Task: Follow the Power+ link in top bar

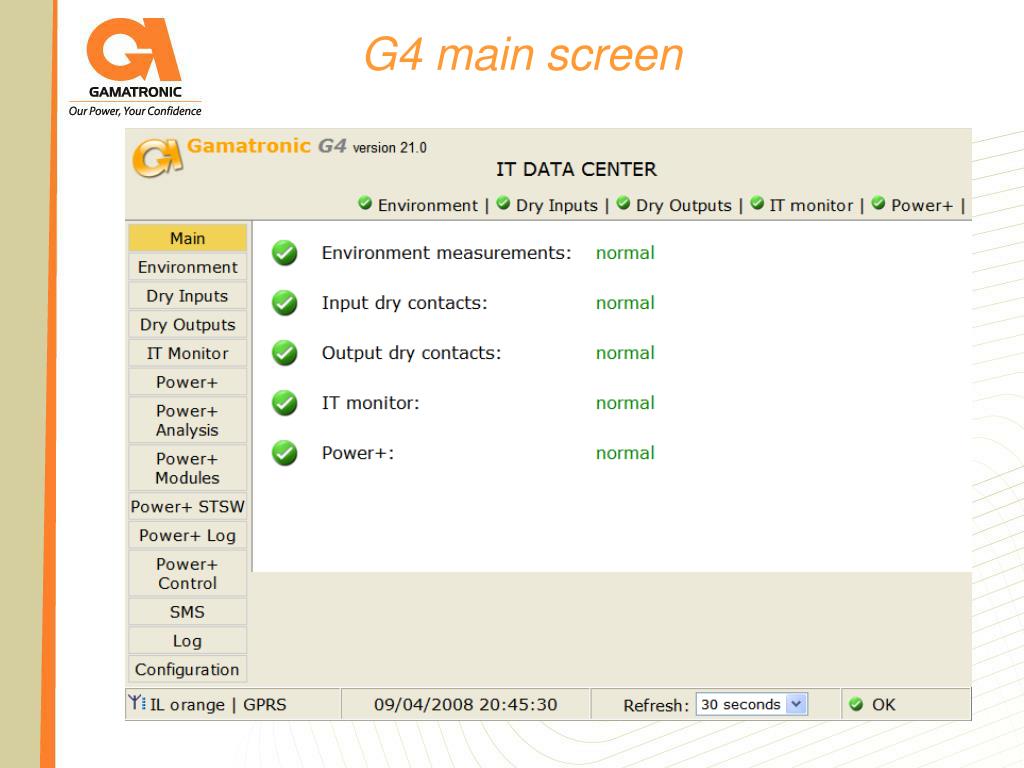Action: pos(922,205)
